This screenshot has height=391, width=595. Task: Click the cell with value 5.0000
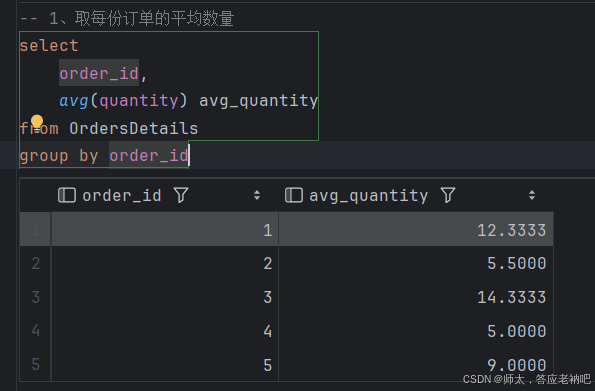416,331
